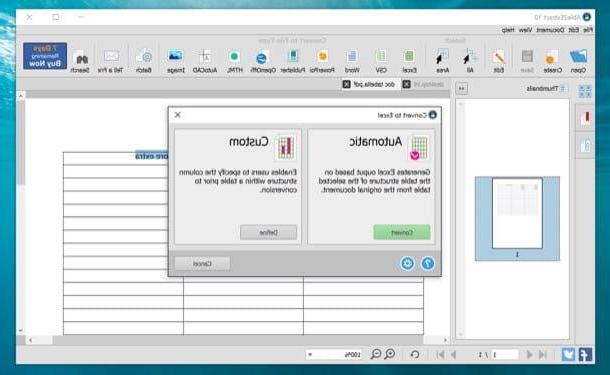Click the current page number field
The image size is (610, 375).
point(505,355)
